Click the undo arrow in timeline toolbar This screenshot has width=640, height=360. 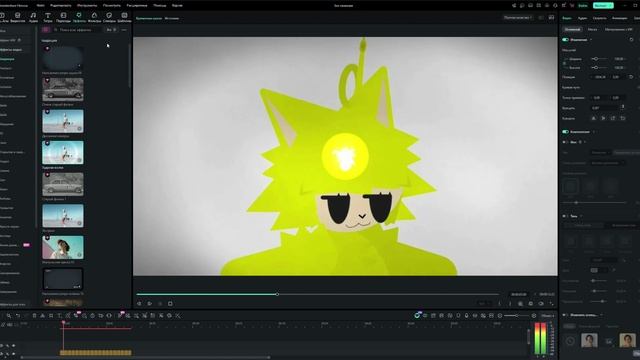coord(18,316)
